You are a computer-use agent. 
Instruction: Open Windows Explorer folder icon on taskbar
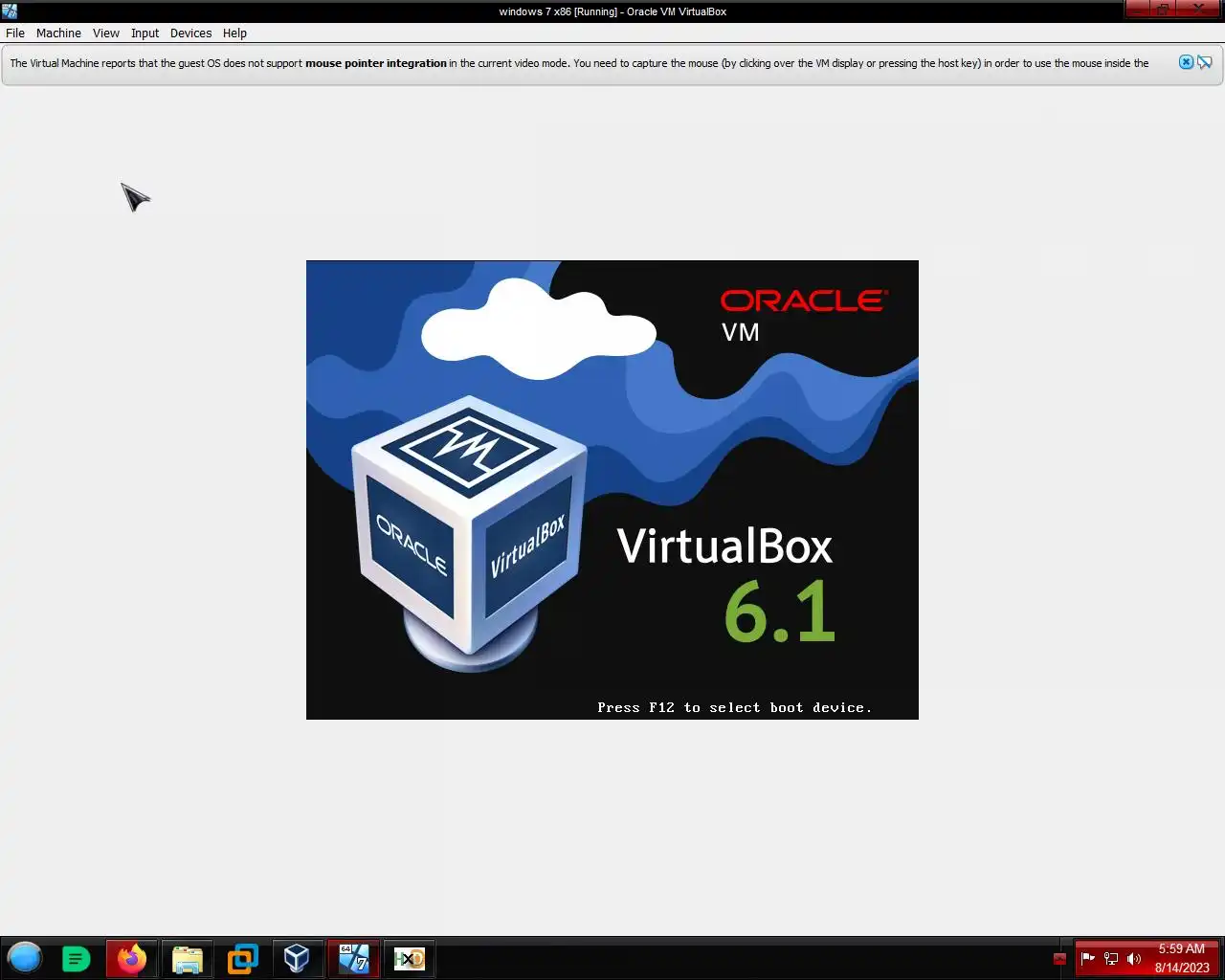click(187, 958)
